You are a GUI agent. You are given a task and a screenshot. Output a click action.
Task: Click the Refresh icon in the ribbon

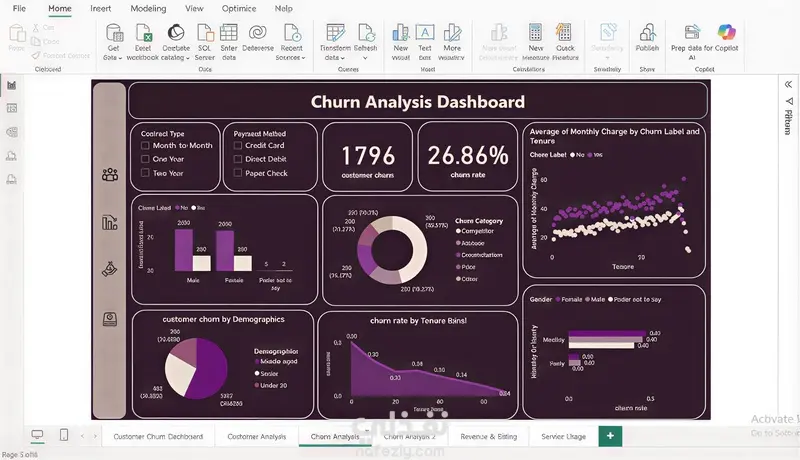click(366, 34)
